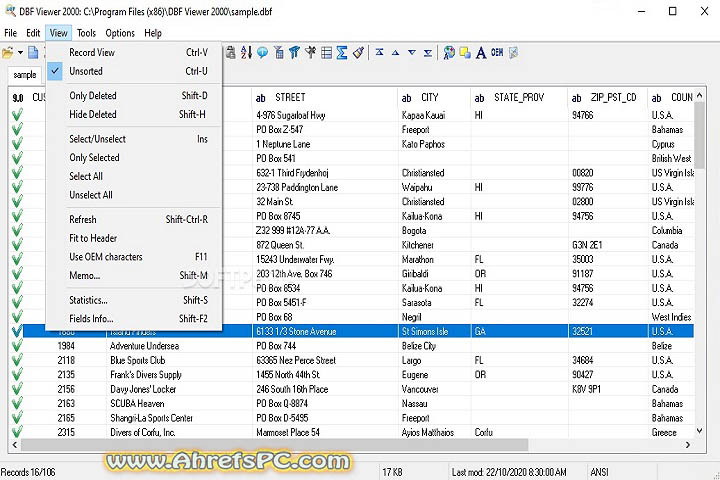Toggle green check mark on row 2165
This screenshot has height=480, width=720.
(17, 418)
